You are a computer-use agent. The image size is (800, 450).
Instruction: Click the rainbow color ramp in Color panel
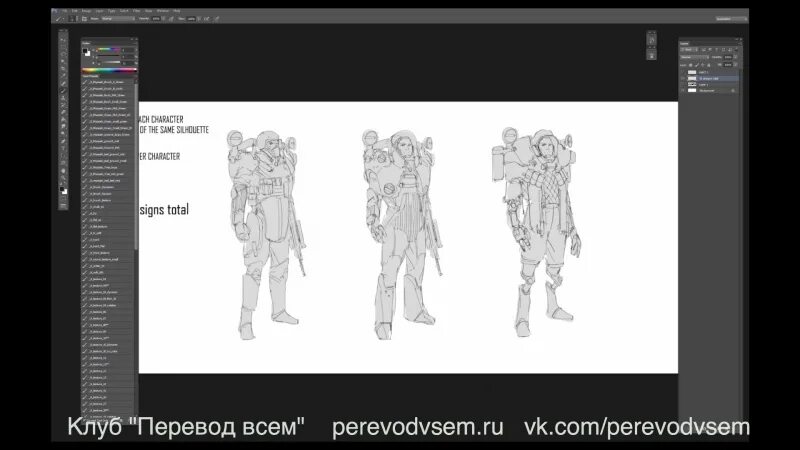[x=109, y=70]
